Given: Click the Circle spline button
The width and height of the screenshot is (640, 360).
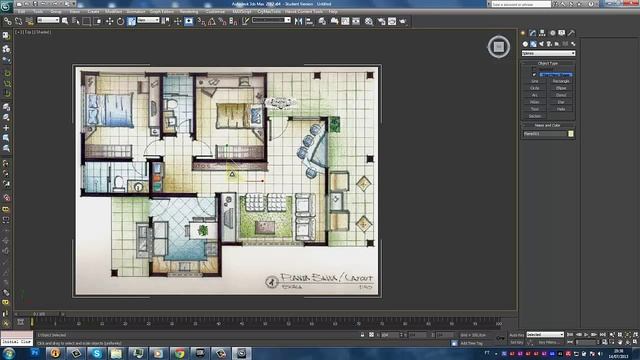Looking at the screenshot, I should (x=535, y=88).
